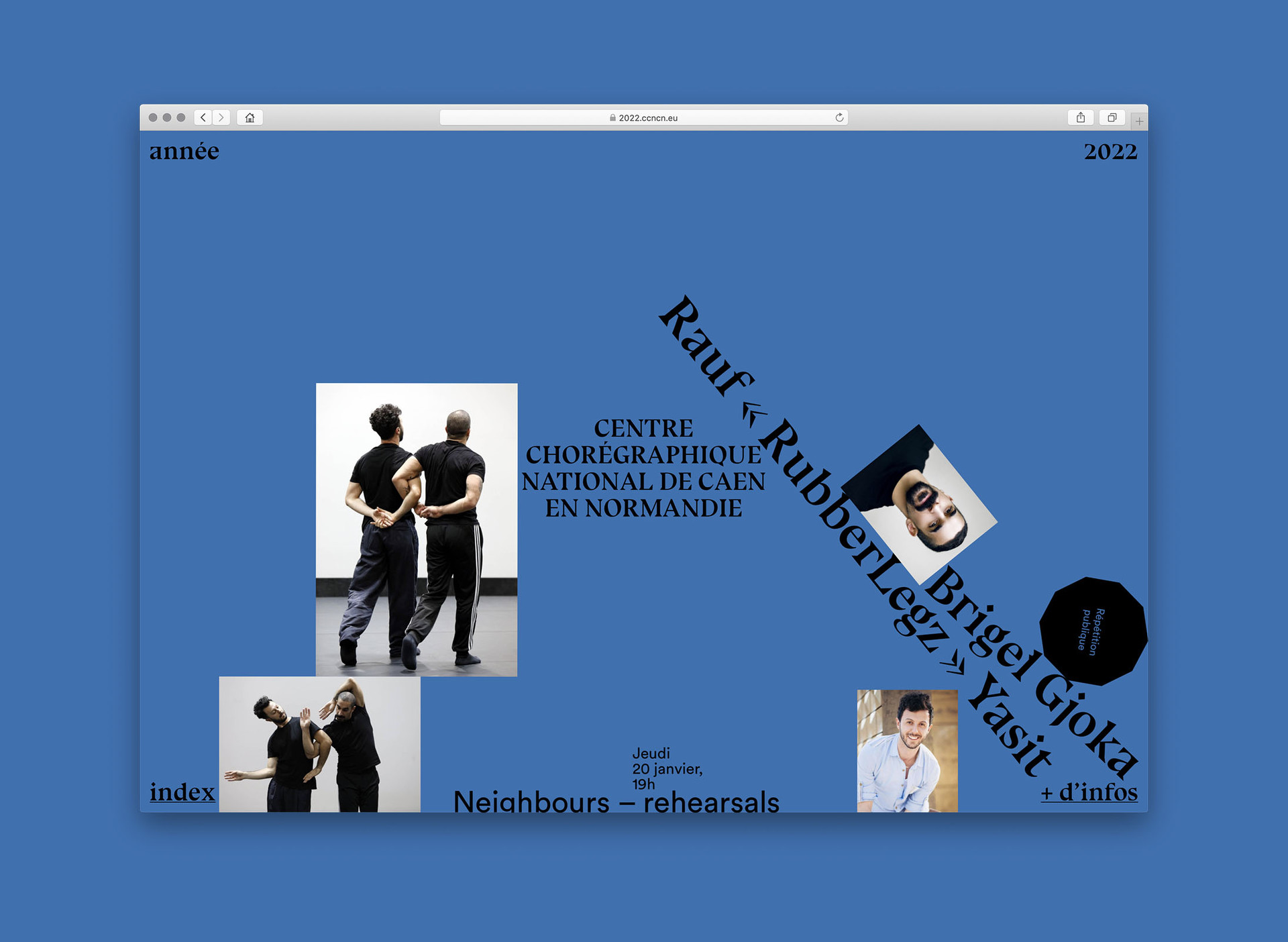Click the Répétition publique black badge

1093,631
